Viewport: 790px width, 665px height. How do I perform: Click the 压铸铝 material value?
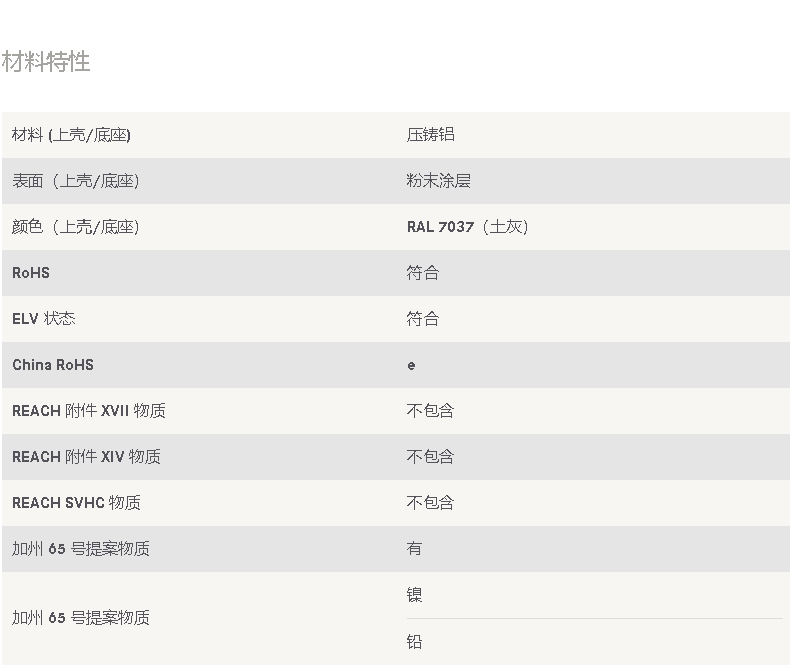click(431, 135)
